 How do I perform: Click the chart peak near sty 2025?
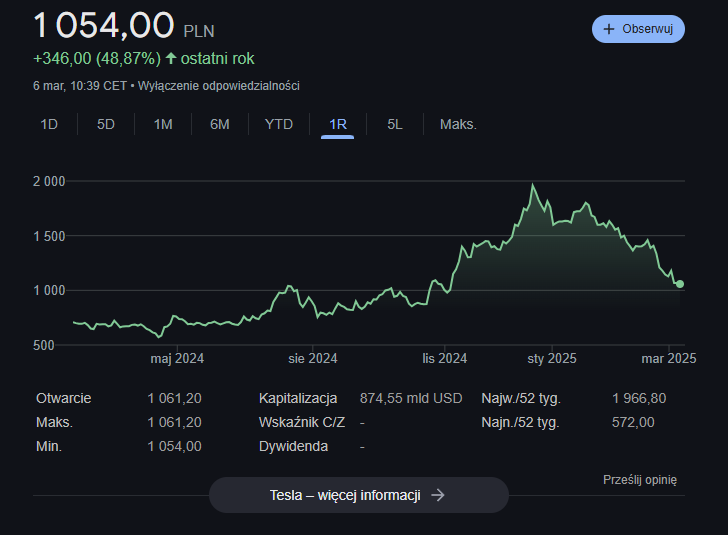[533, 185]
